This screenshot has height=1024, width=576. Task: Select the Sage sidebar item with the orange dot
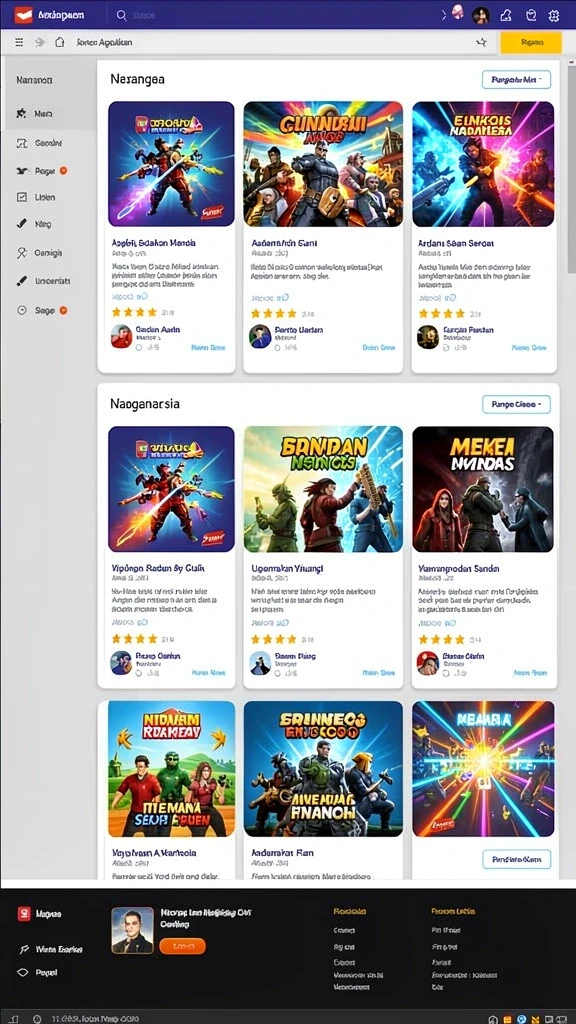coord(41,311)
